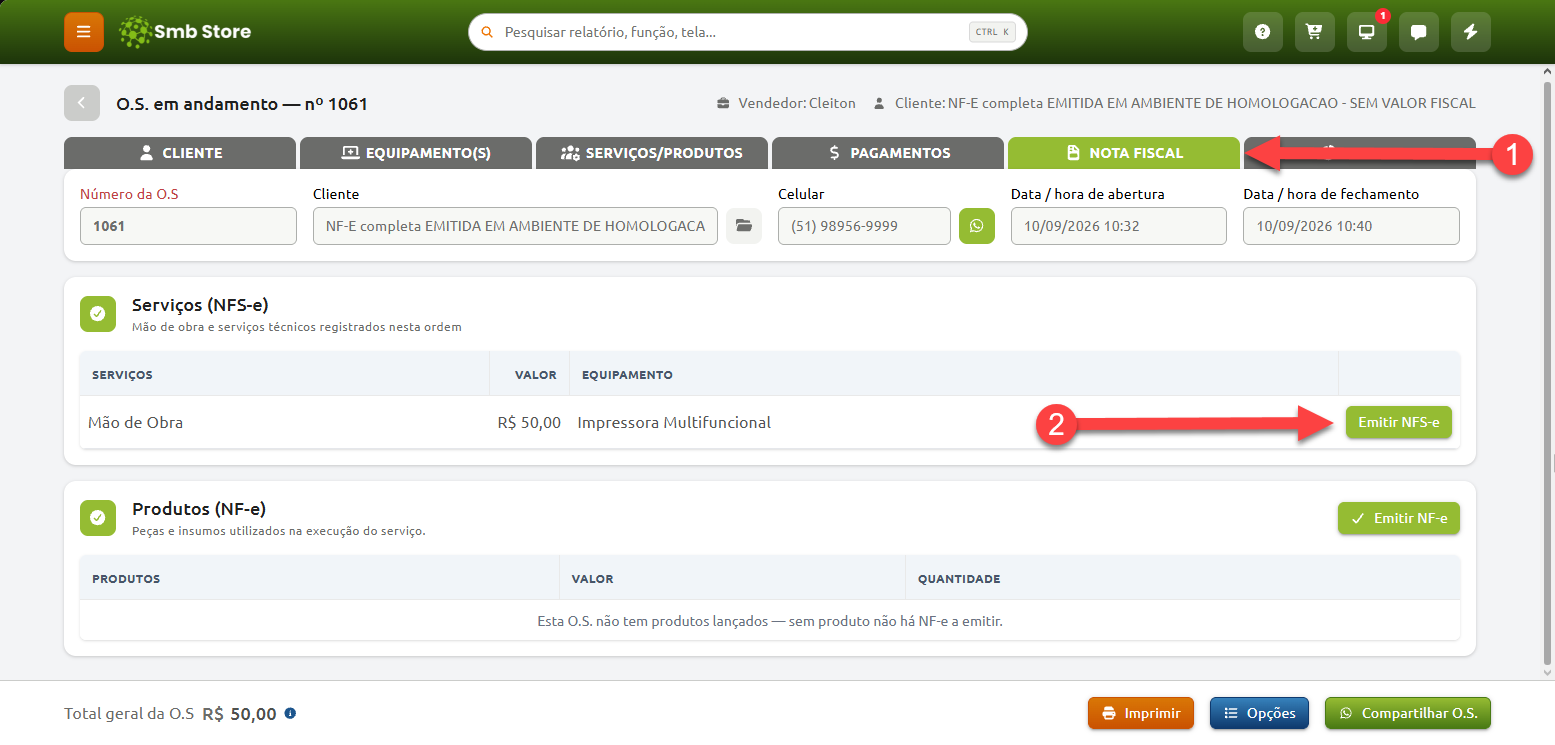Click the Smb Store logo
Viewport: 1555px width, 745px height.
[185, 32]
